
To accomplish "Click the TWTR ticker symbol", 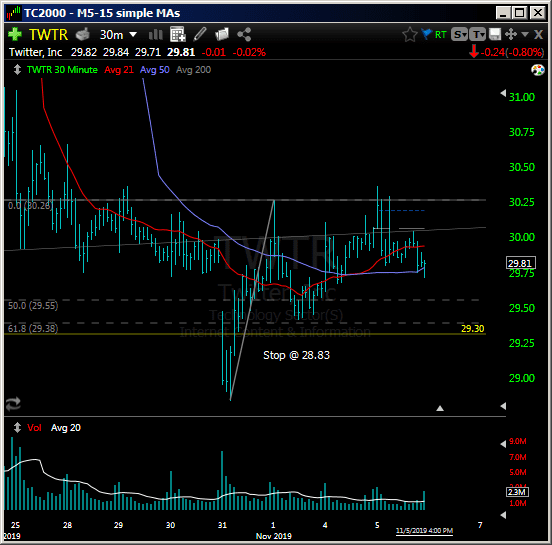I will pos(48,35).
